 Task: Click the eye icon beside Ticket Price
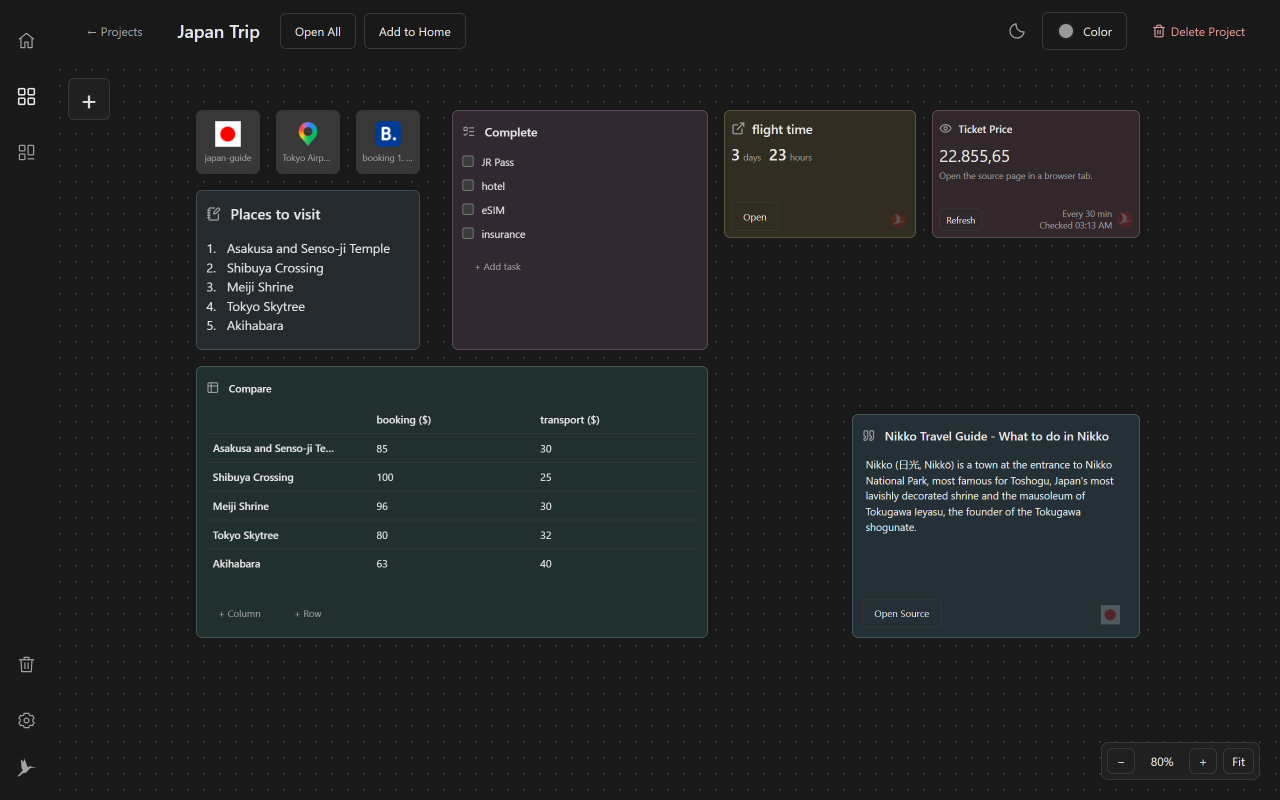click(946, 129)
